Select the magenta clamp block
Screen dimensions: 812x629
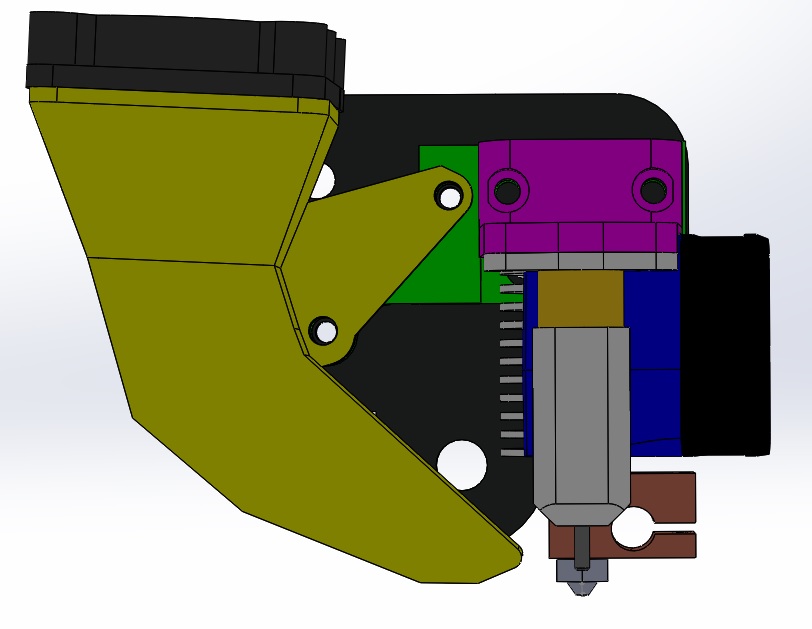(x=580, y=198)
